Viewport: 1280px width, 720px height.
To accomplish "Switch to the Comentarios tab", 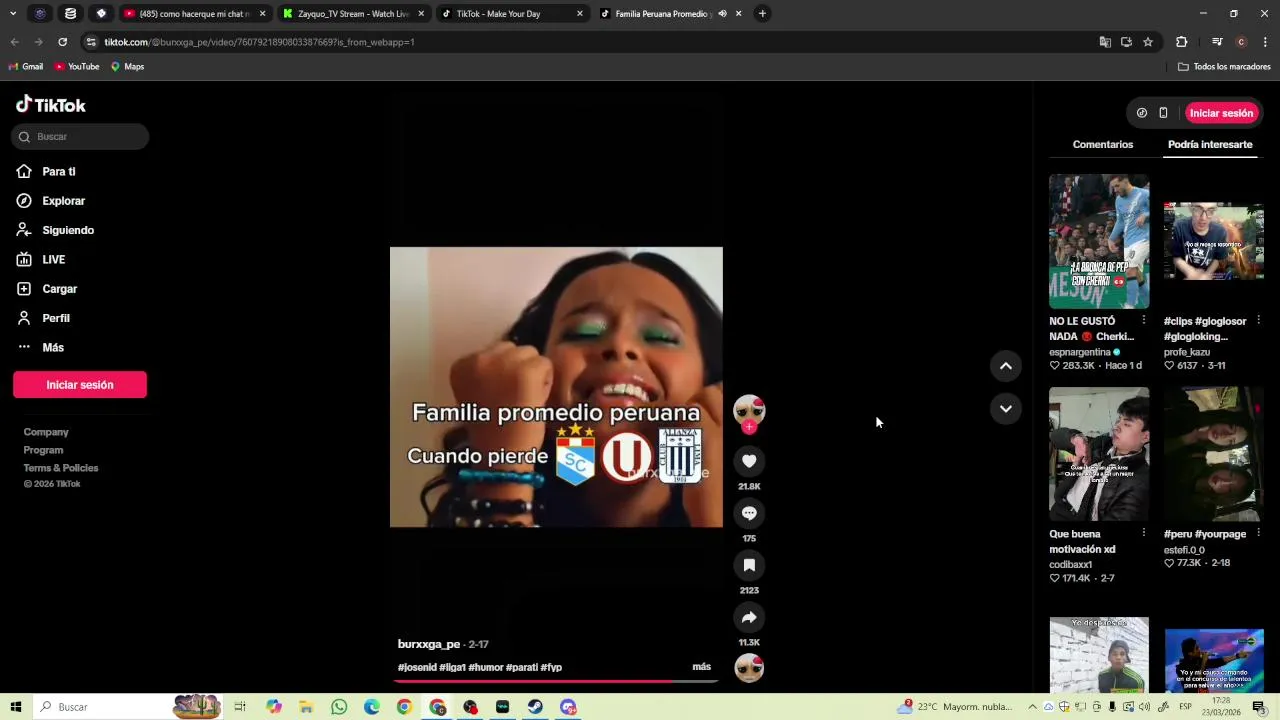I will point(1103,145).
